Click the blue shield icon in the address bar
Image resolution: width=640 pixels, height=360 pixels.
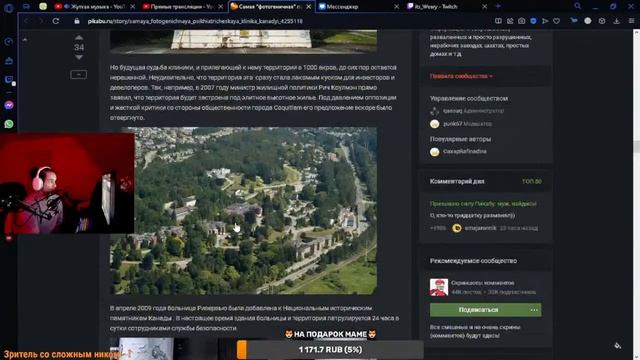coord(533,21)
